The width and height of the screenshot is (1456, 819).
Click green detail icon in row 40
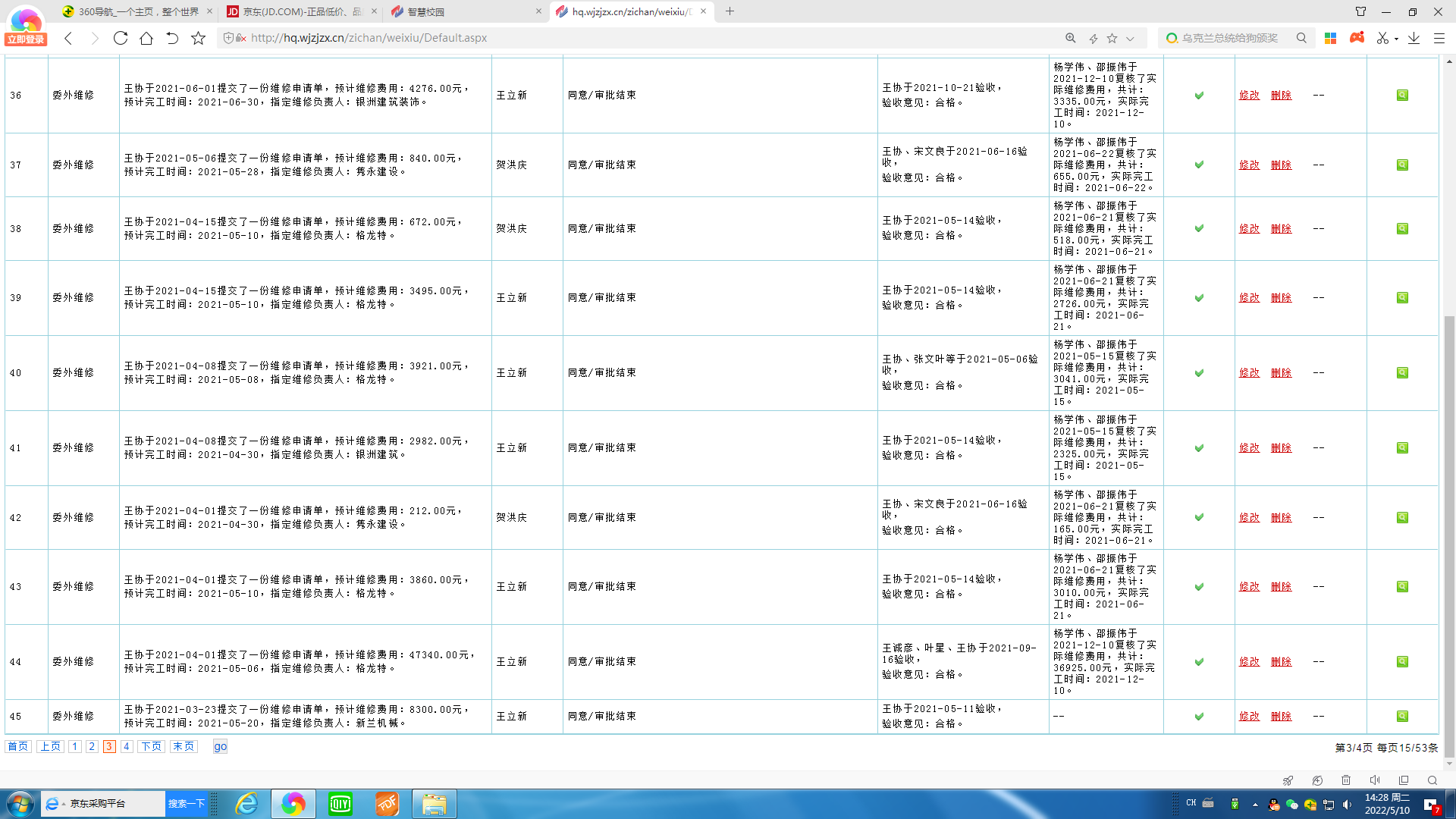coord(1402,372)
